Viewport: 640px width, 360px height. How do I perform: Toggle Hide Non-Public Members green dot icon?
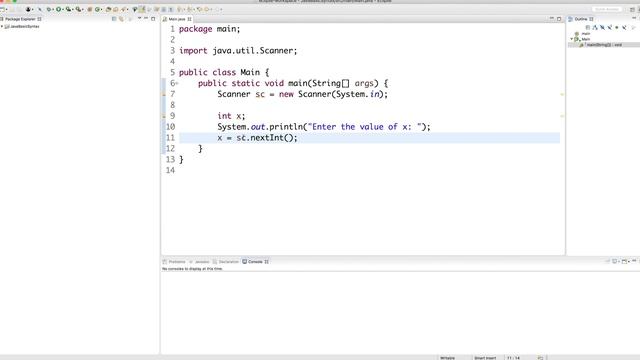tap(617, 27)
